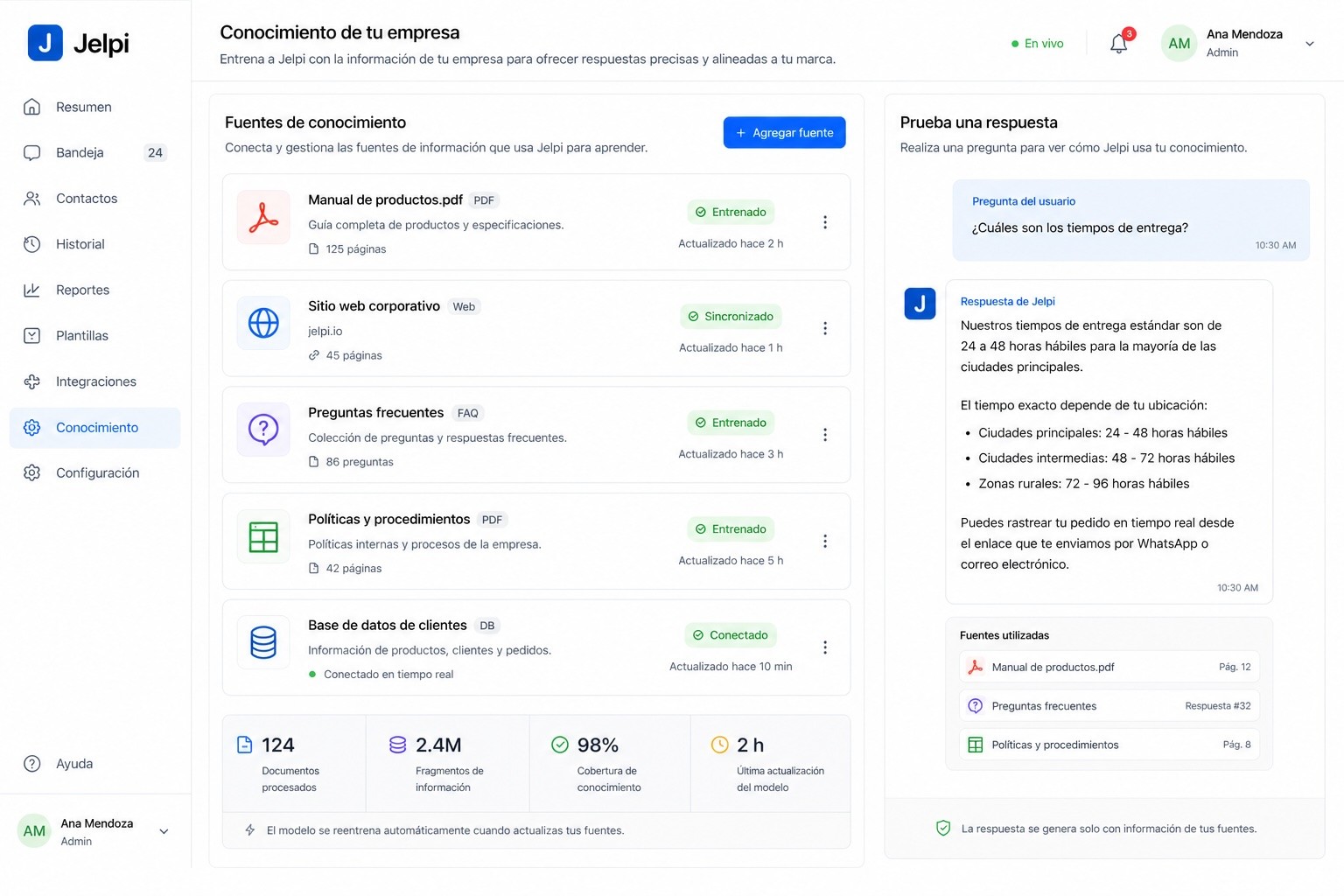Viewport: 1344px width, 896px height.
Task: Click the Agregar fuente button
Action: (784, 132)
